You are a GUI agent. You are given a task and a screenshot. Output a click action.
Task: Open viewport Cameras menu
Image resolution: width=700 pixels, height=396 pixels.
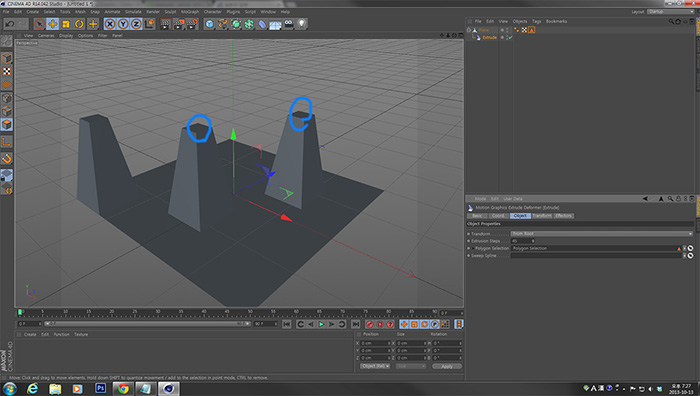pyautogui.click(x=46, y=35)
